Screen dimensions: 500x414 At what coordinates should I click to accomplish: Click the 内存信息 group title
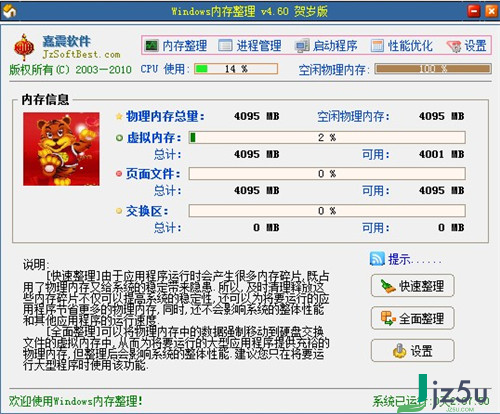coord(45,100)
